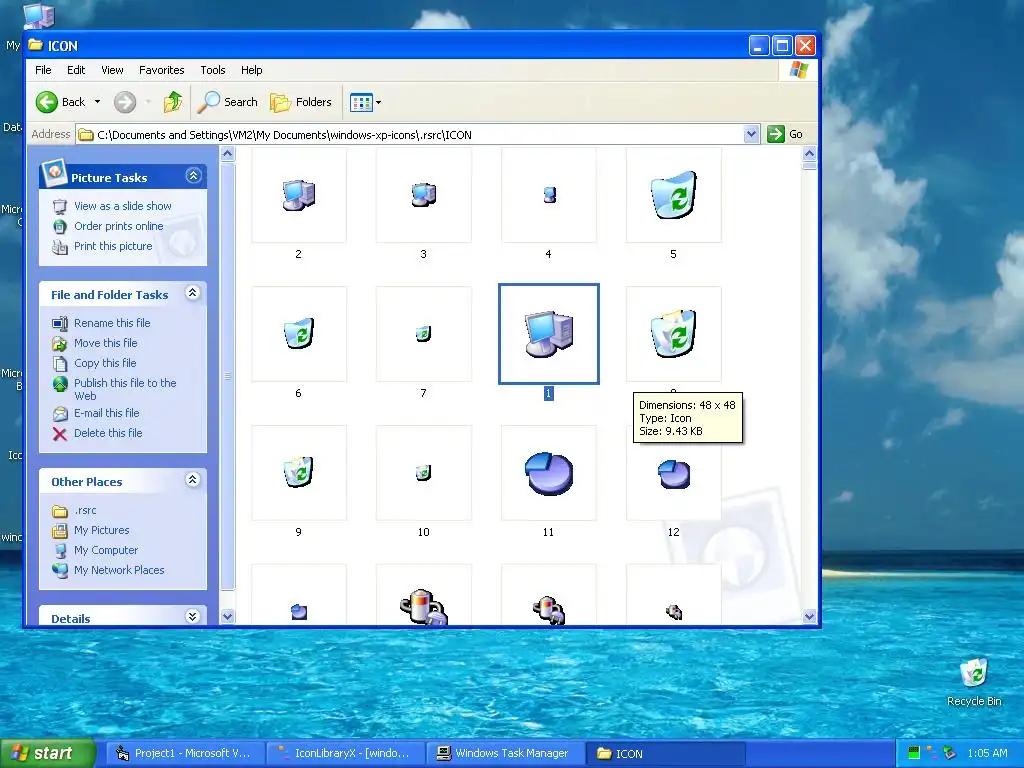
Task: Open My Pictures link
Action: tap(101, 530)
